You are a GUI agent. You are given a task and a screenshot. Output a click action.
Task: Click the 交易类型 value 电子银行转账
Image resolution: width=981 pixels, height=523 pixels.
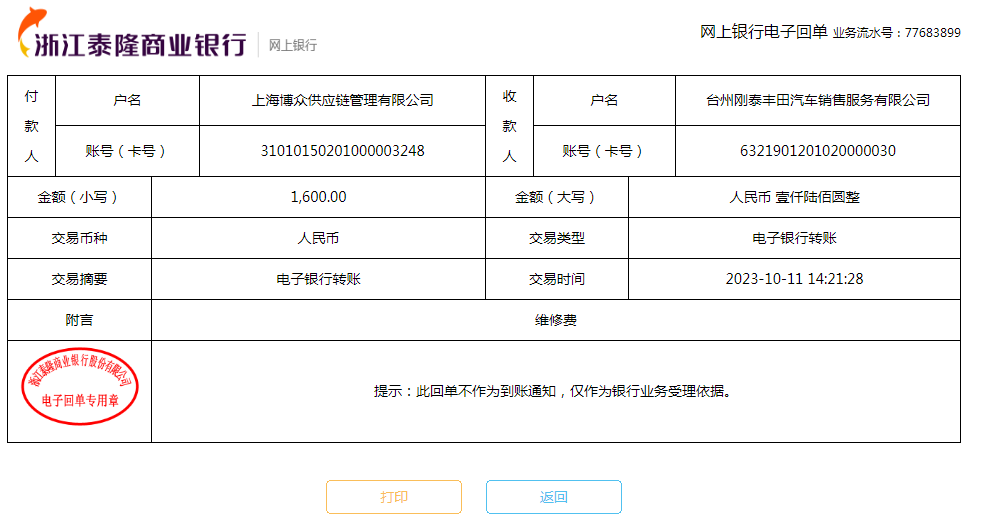click(x=794, y=238)
